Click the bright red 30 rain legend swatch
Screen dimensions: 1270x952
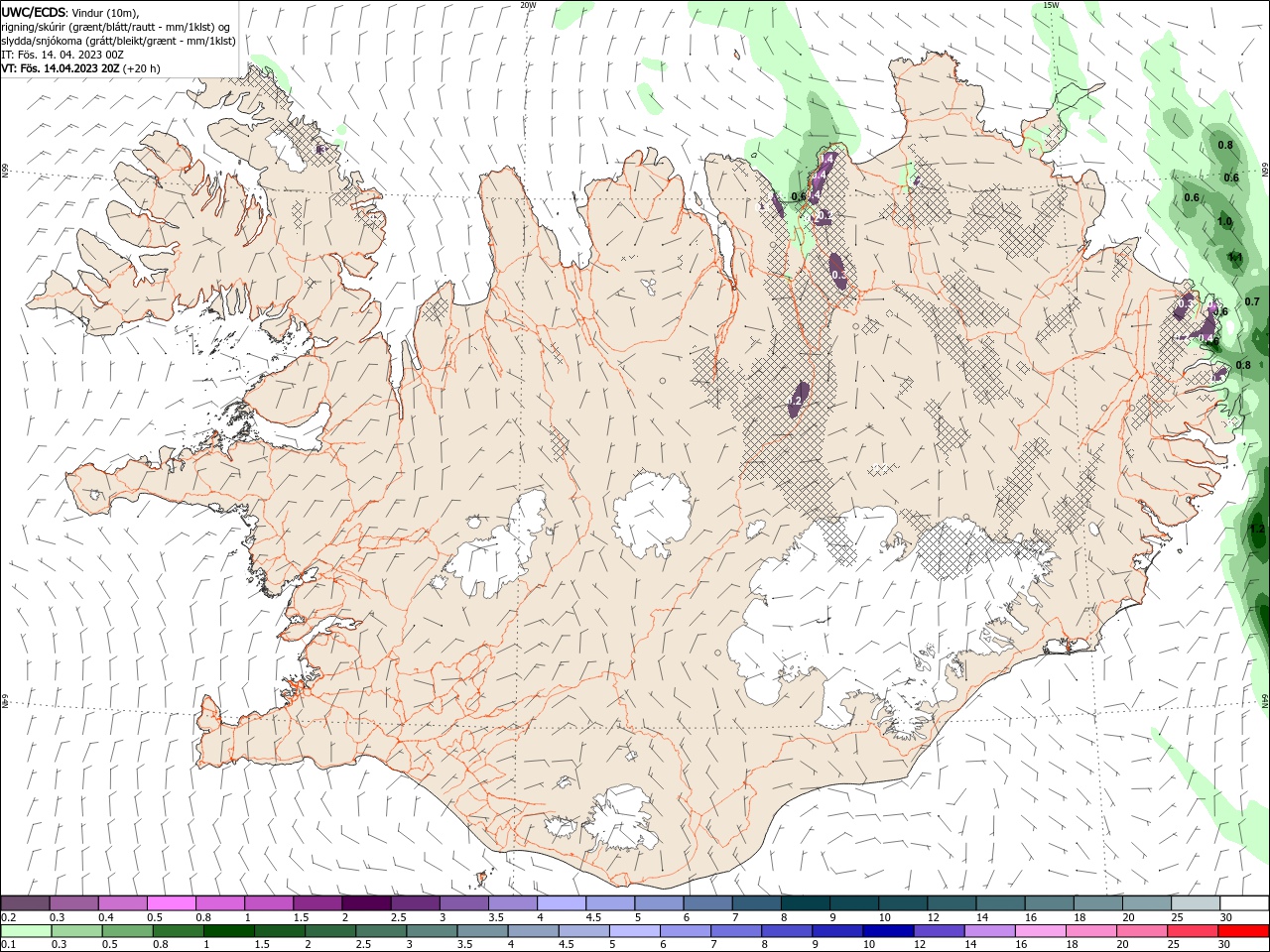(x=1242, y=930)
